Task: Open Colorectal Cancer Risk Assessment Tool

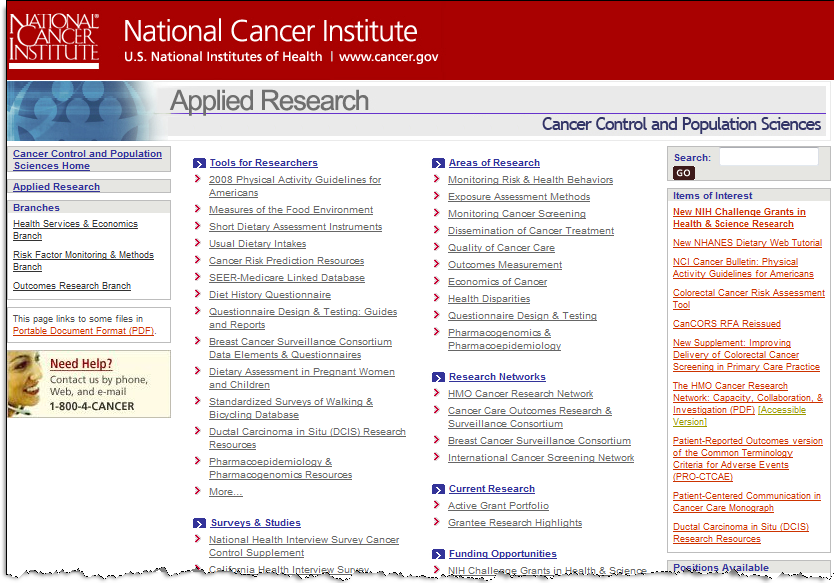Action: (x=748, y=299)
